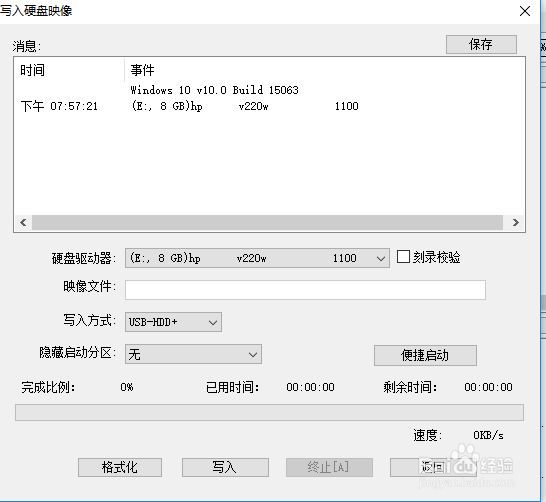Click the left arrow of message scrollbar
The image size is (546, 502).
coord(23,222)
